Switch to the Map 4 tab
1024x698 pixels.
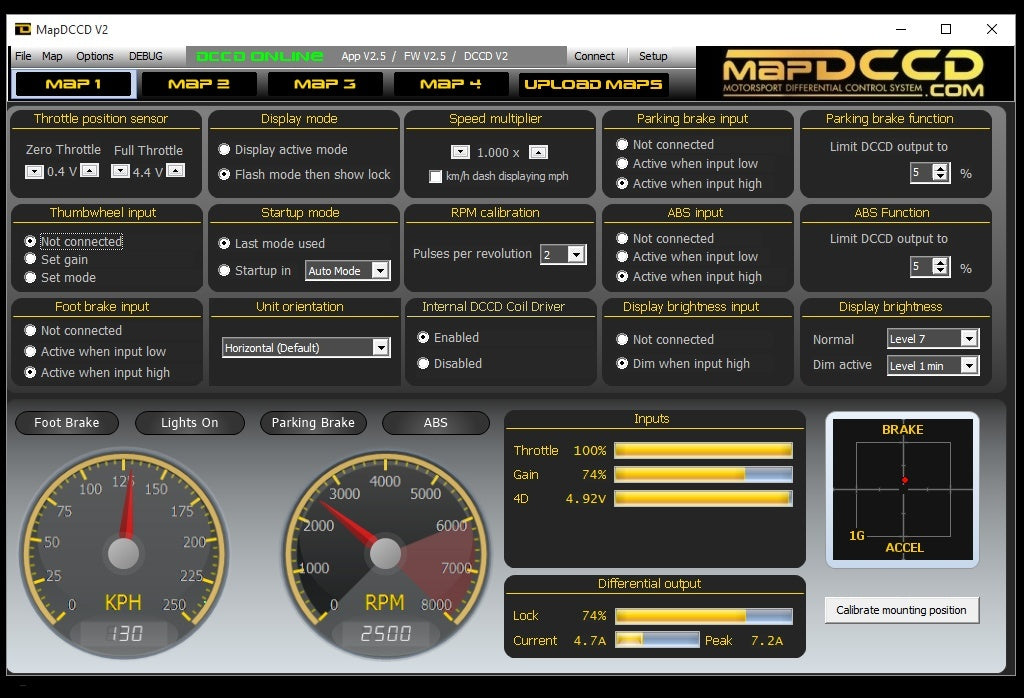tap(451, 84)
